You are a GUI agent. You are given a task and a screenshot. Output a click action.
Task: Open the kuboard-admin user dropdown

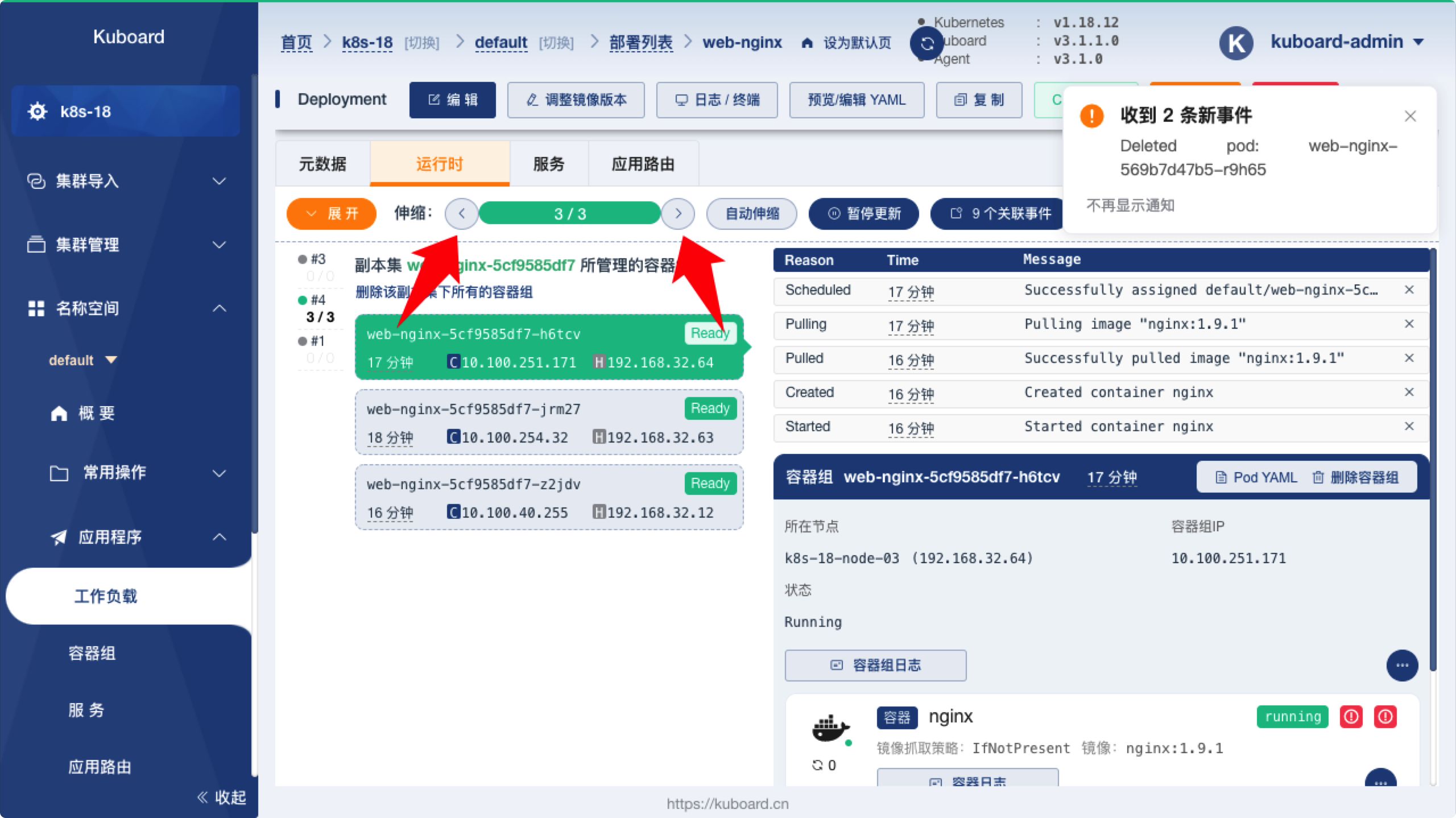pos(1348,42)
